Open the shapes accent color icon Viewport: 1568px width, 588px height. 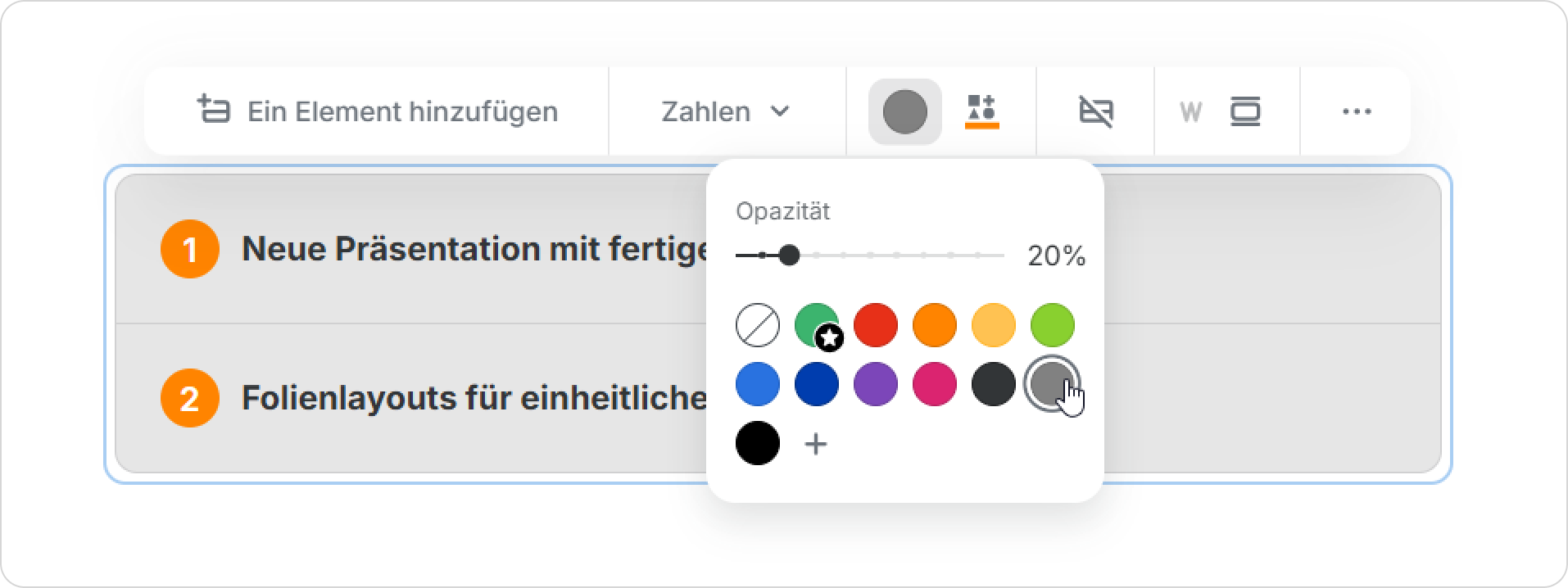981,111
